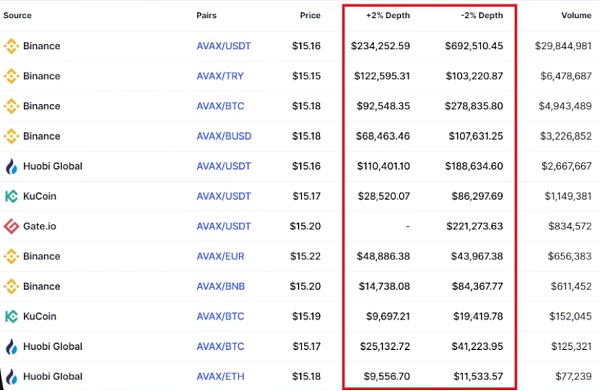Click the Source column header
Image resolution: width=600 pixels, height=391 pixels.
point(17,15)
